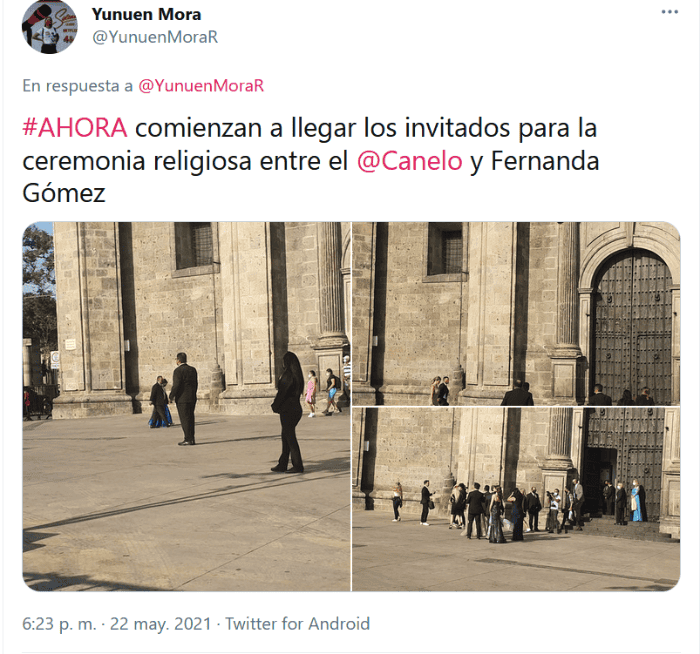700x654 pixels.
Task: Open the #AHORA hashtag
Action: (75, 128)
